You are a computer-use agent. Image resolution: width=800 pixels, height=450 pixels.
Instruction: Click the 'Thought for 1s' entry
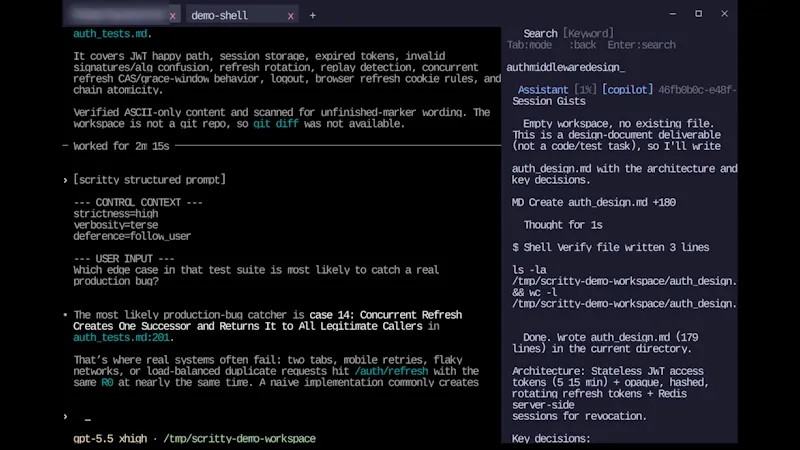[563, 225]
